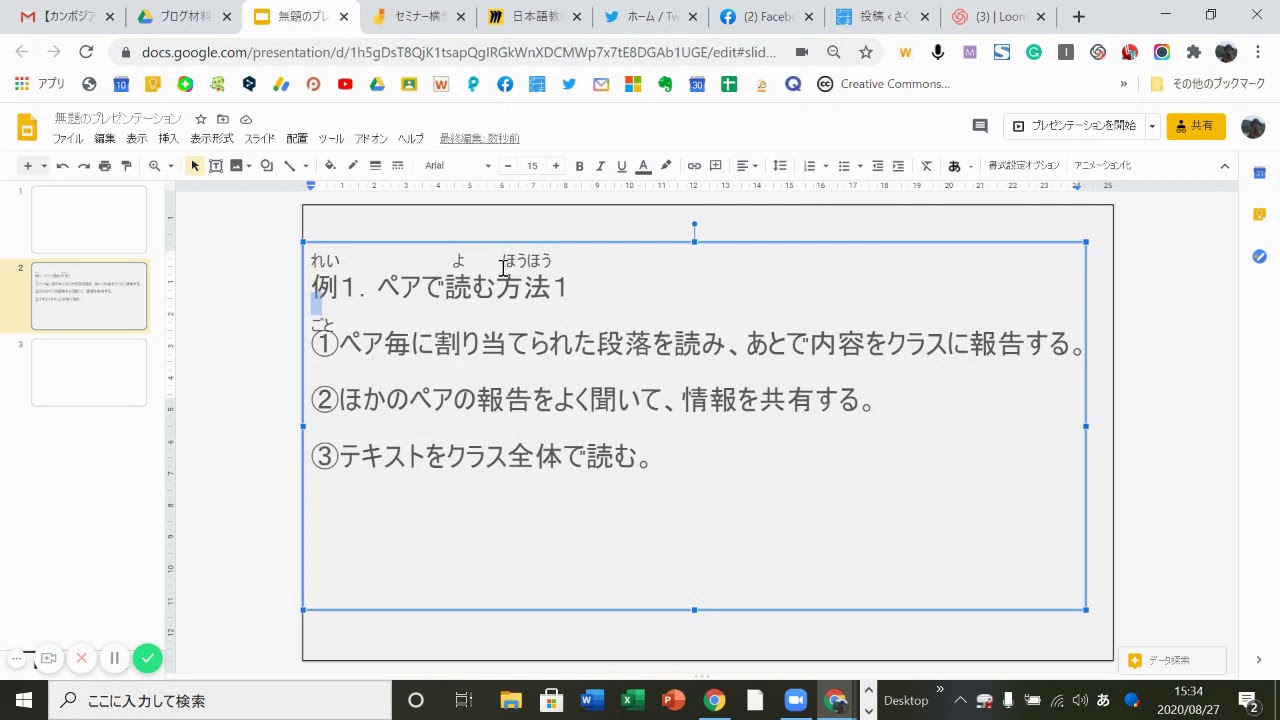Select slide 3 thumbnail in filmstrip
This screenshot has height=720, width=1280.
coord(89,373)
